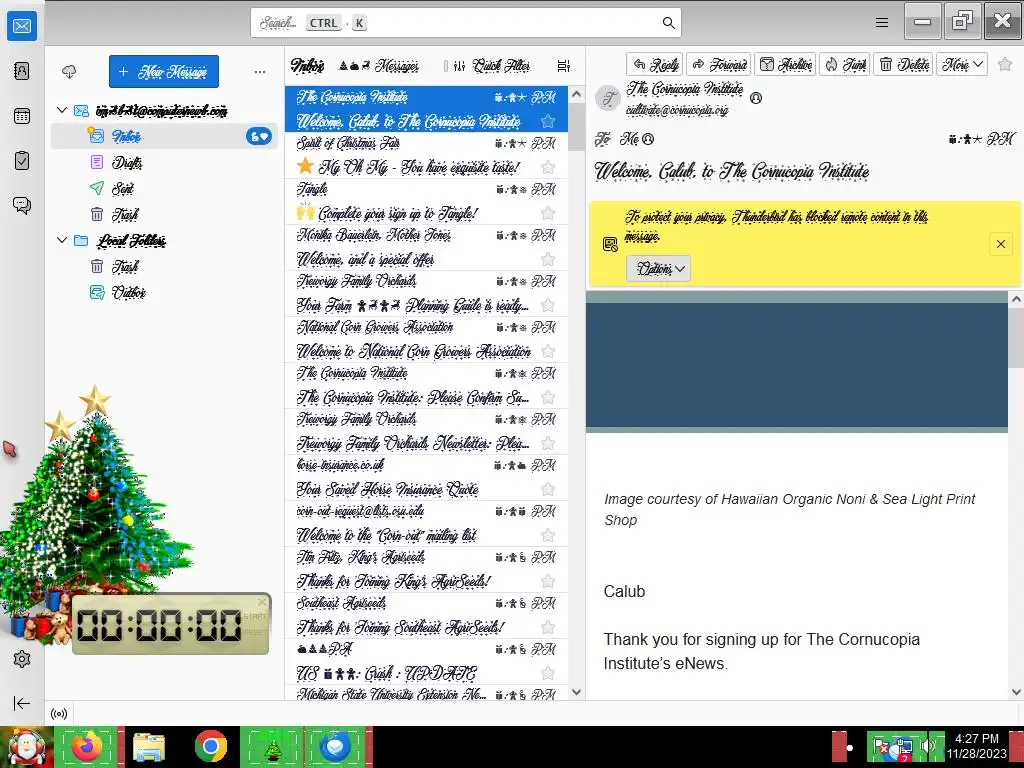This screenshot has height=768, width=1024.
Task: Open the Calendar space
Action: 22,116
